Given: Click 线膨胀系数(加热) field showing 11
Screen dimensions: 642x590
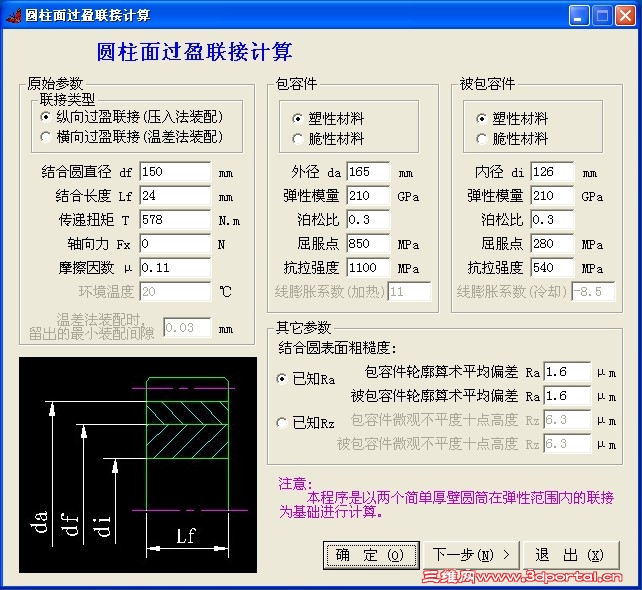Looking at the screenshot, I should (409, 292).
